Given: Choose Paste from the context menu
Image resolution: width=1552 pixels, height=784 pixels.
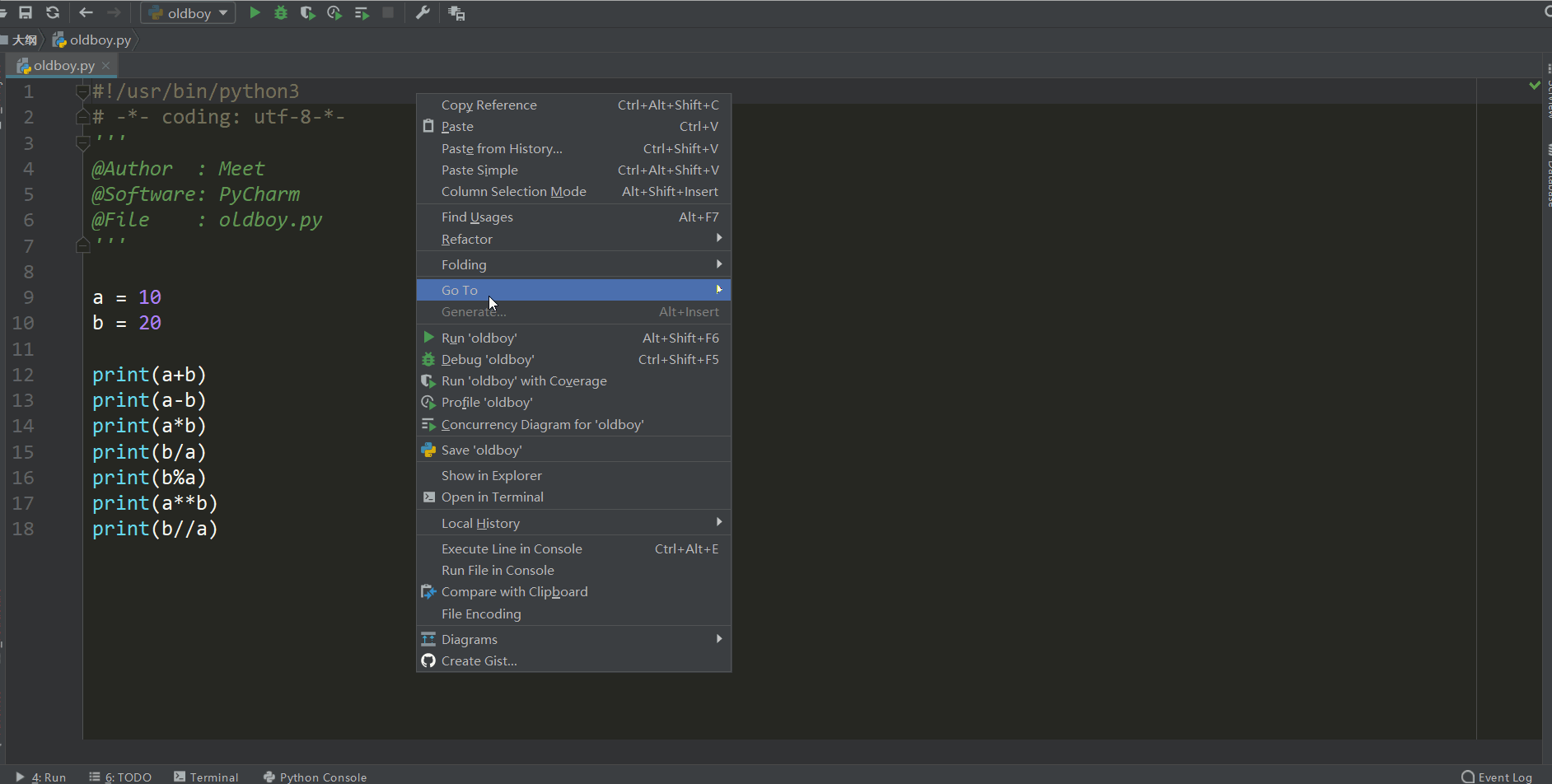Looking at the screenshot, I should click(x=573, y=126).
